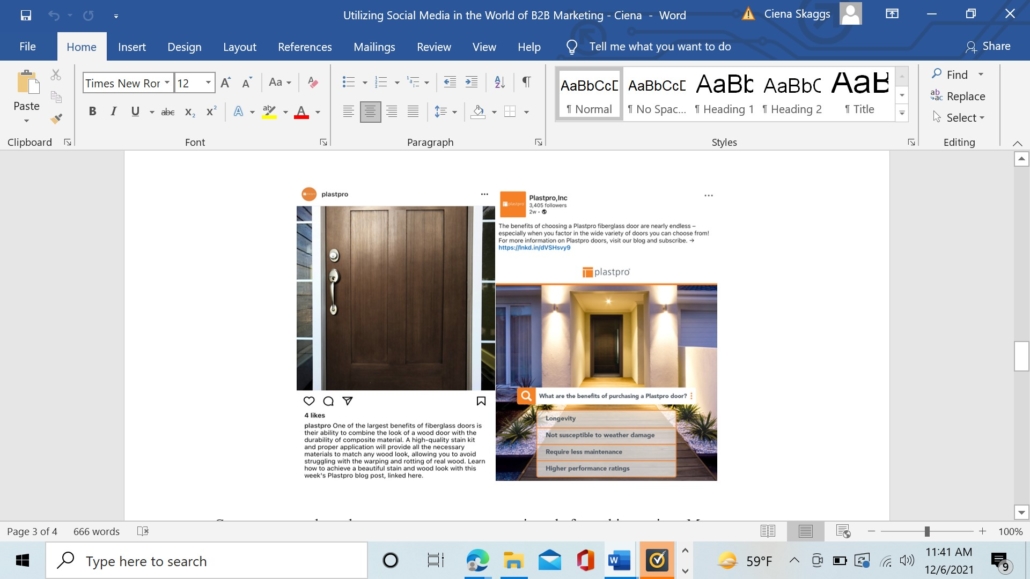Screen dimensions: 1030x579
Task: Apply the Heading 1 style
Action: pyautogui.click(x=724, y=94)
